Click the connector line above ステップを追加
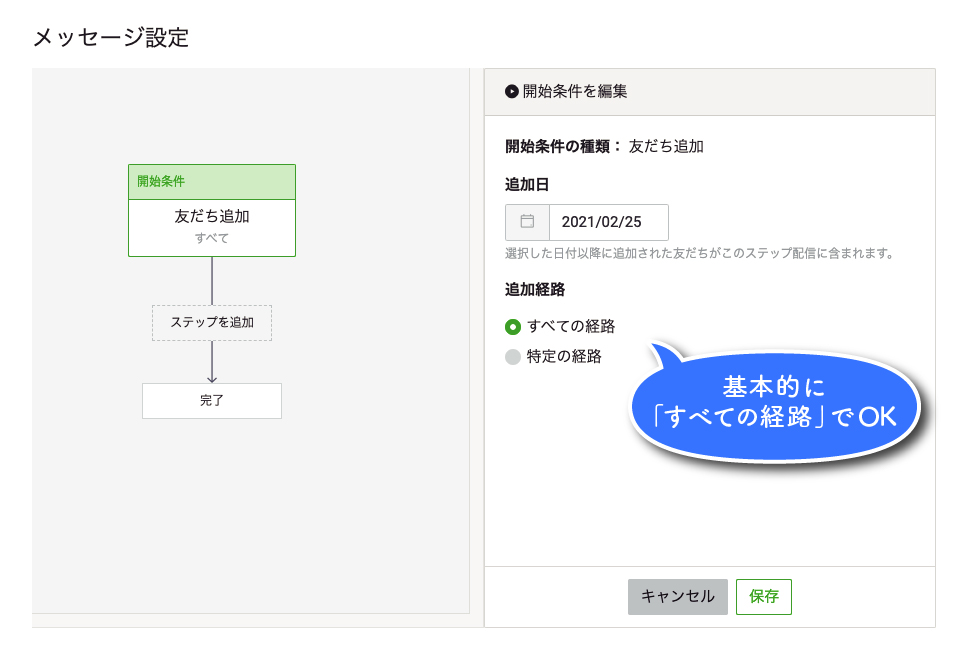The height and width of the screenshot is (659, 975). click(x=212, y=280)
